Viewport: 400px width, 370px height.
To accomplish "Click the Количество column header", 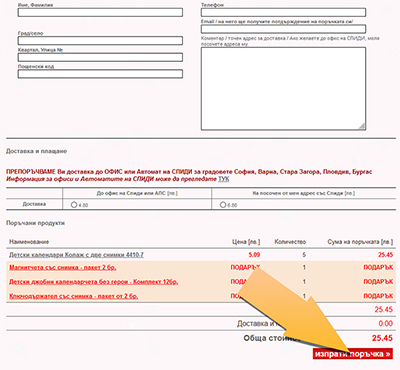I will (290, 242).
